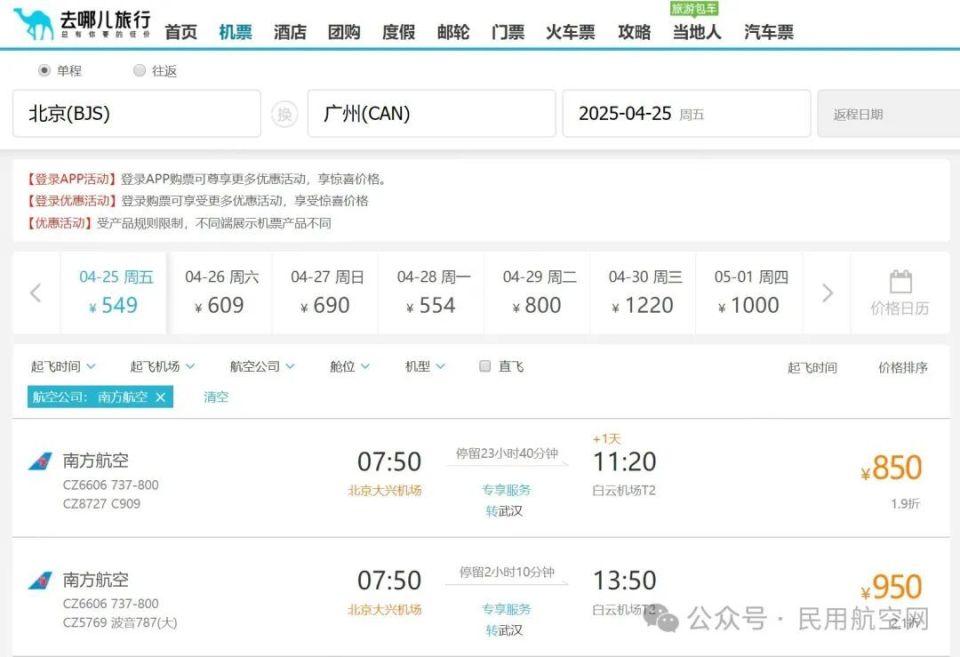Image resolution: width=960 pixels, height=657 pixels.
Task: Open the 度假 vacation tab
Action: 399,32
